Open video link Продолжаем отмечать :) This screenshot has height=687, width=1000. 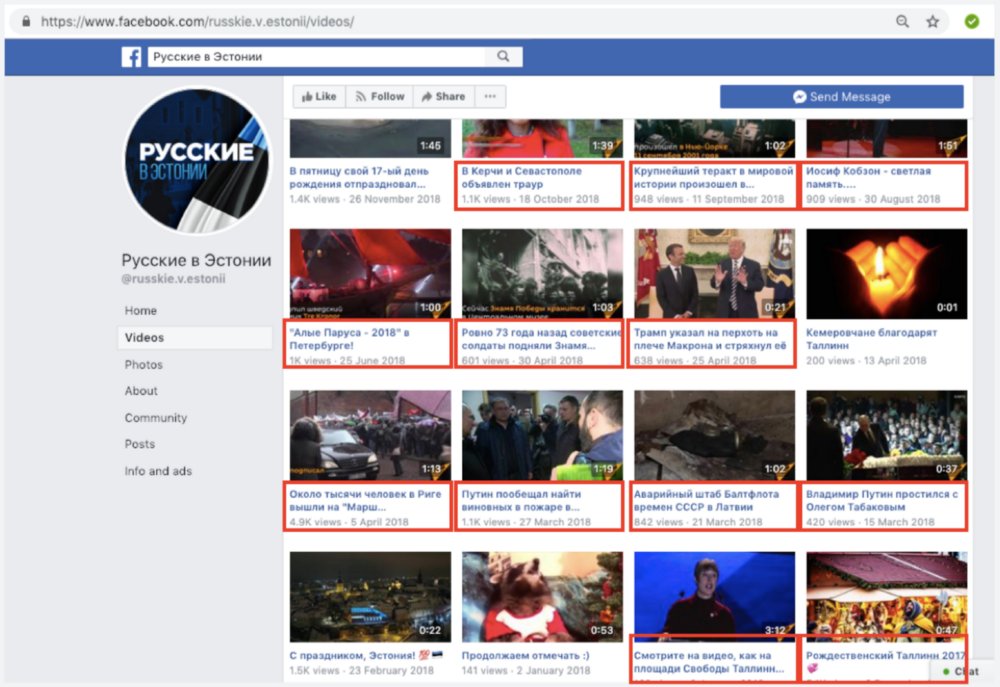click(526, 655)
